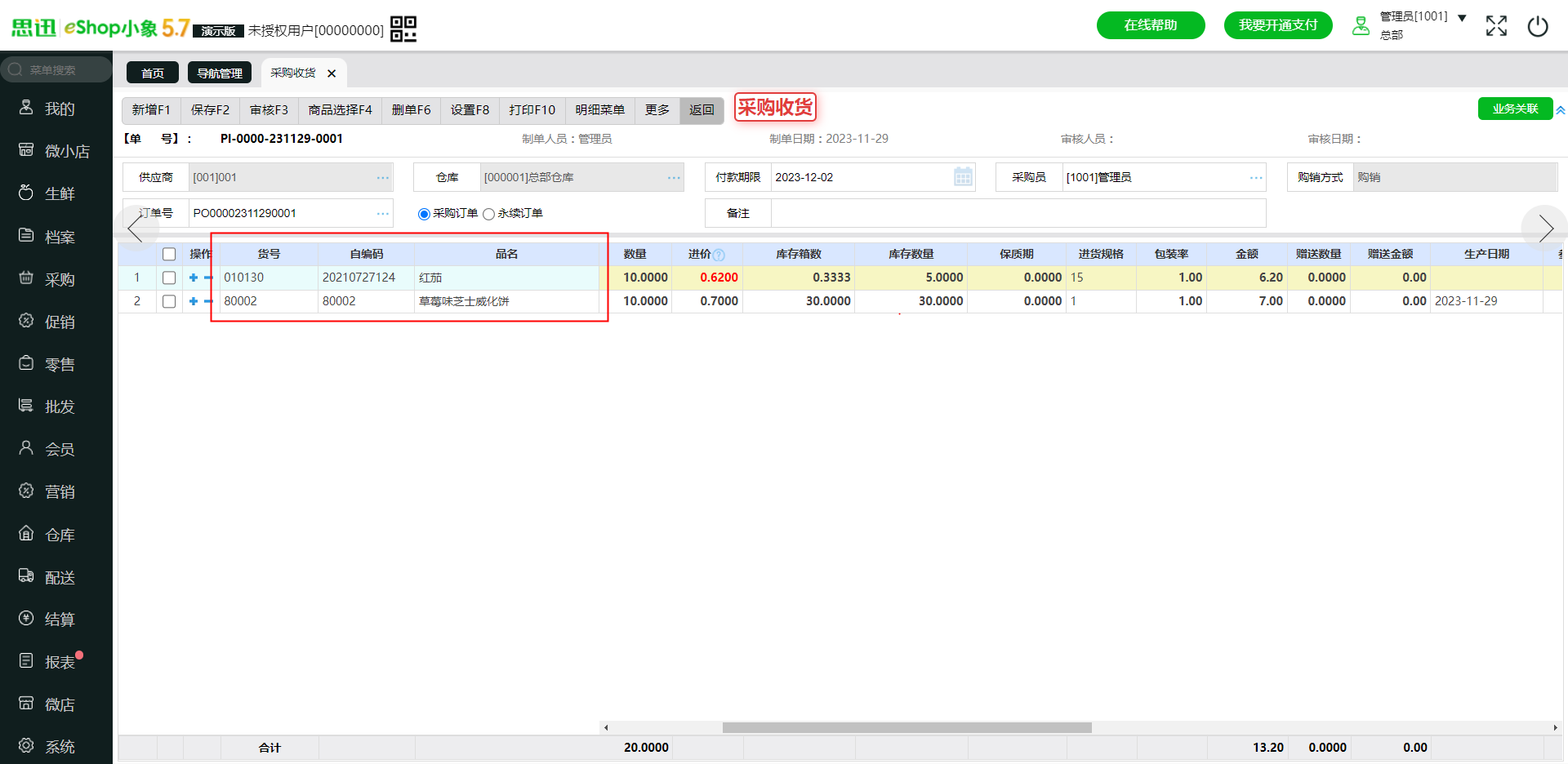Click calendar icon for 付款期限

963,177
